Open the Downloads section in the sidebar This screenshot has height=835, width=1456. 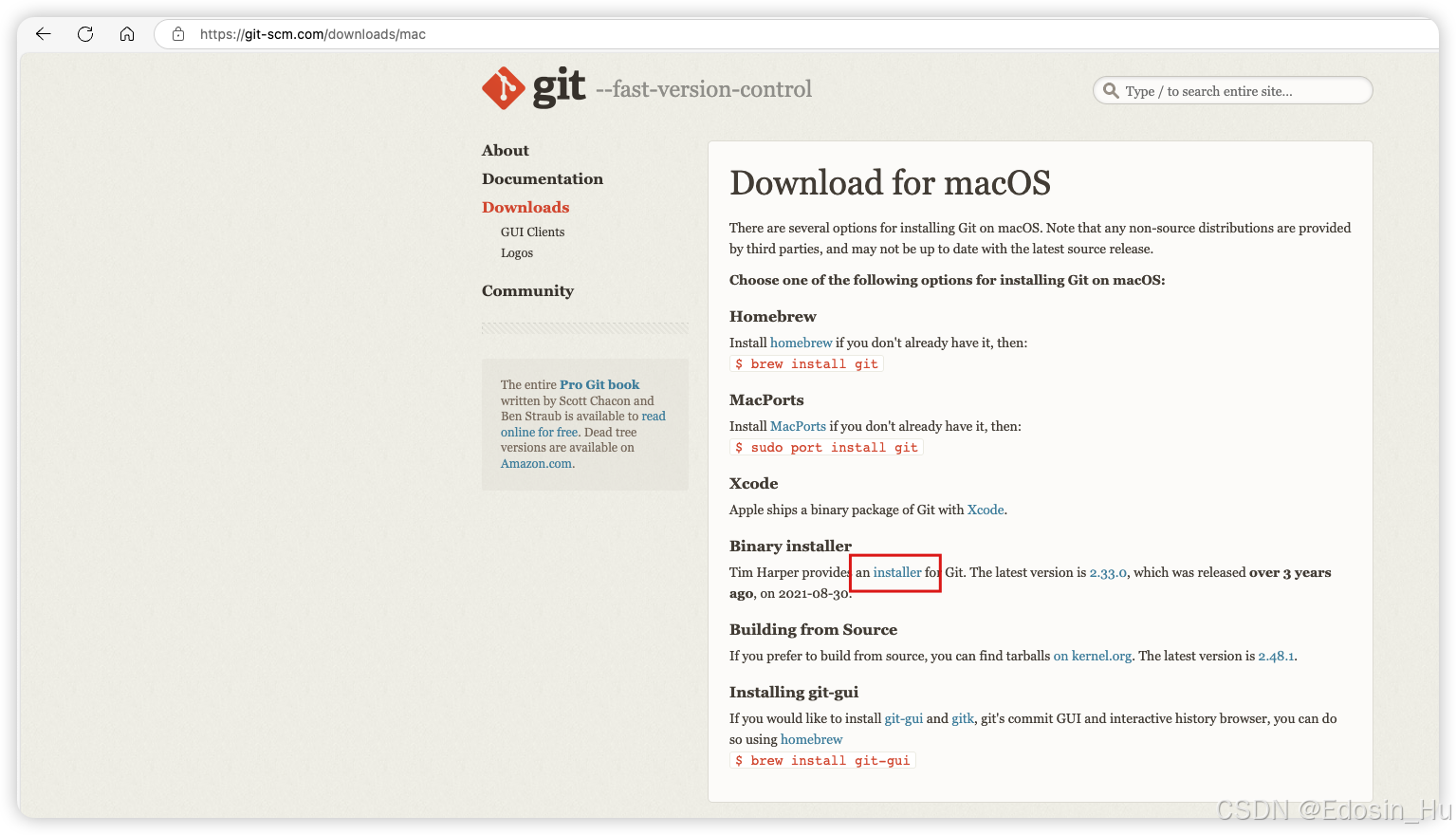coord(525,207)
